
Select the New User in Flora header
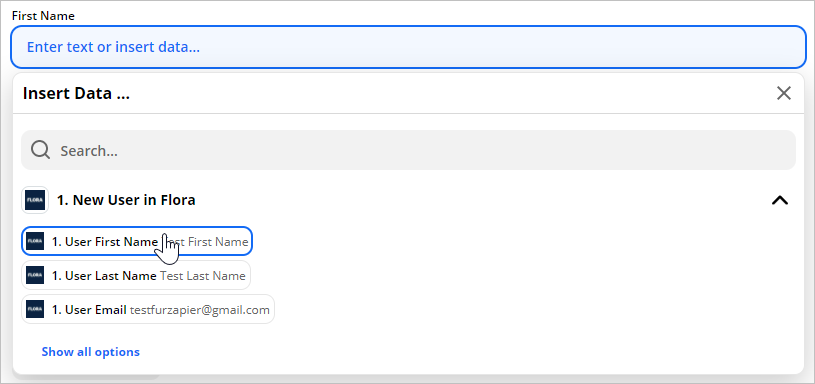pyautogui.click(x=126, y=200)
